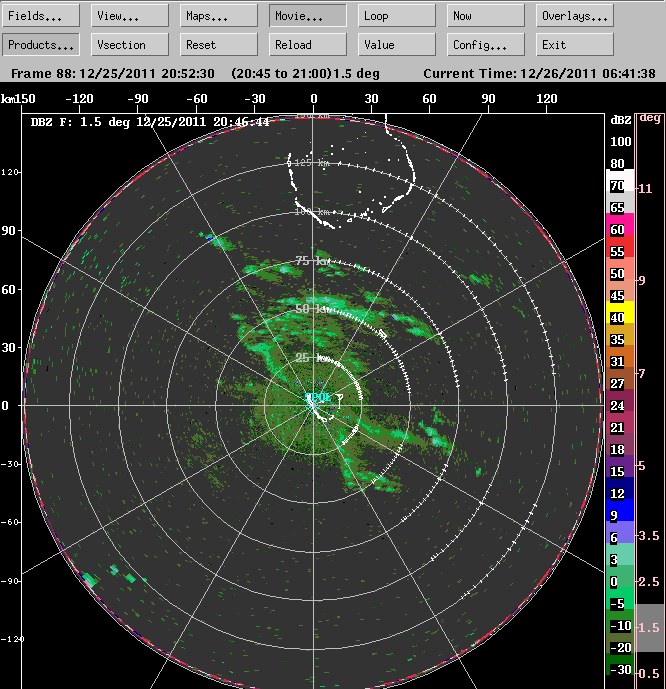Pick the 15 dBZ purple color band

click(x=620, y=466)
